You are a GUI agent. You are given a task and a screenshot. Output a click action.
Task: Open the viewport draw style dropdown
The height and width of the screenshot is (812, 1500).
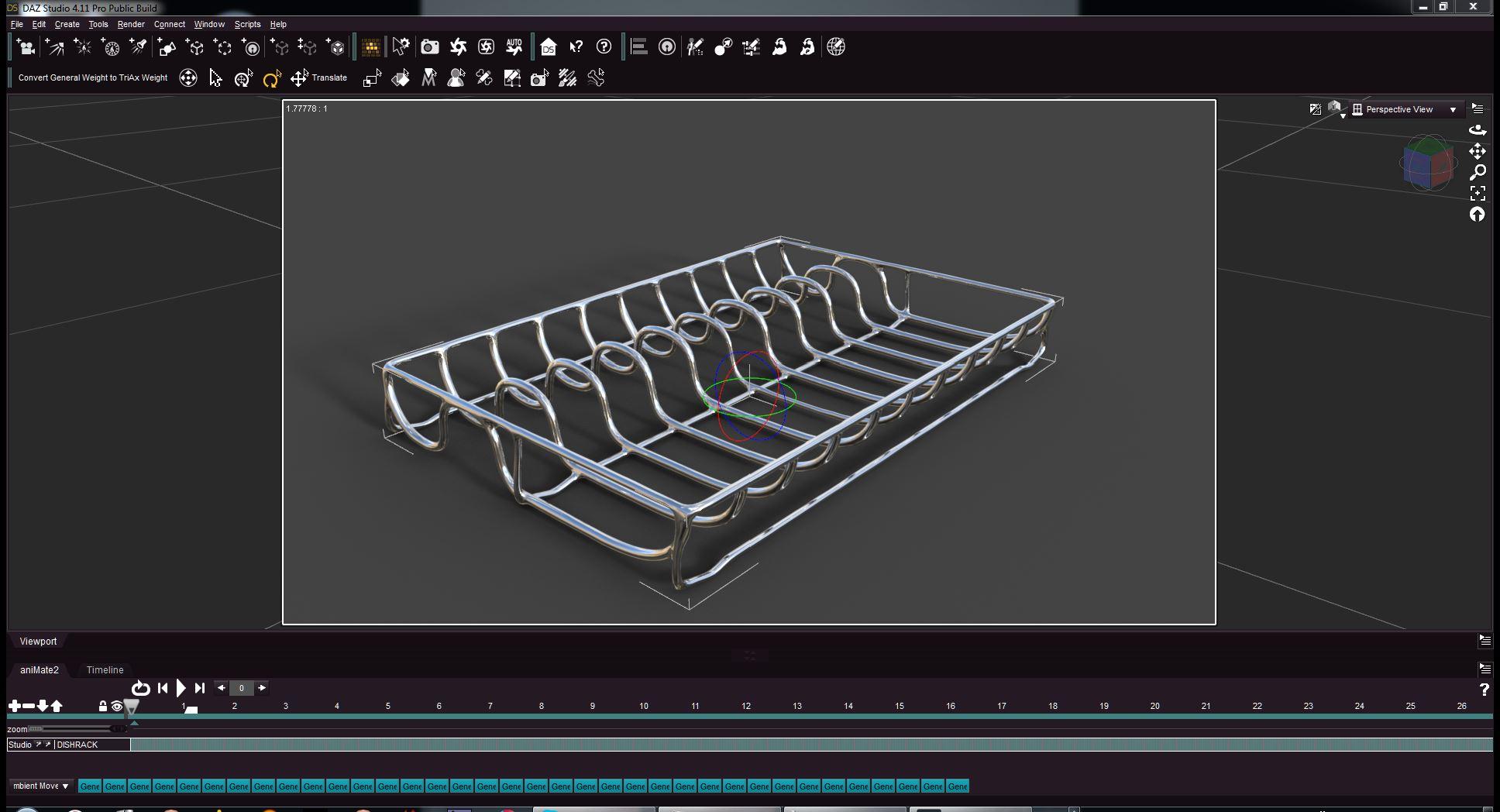1336,109
